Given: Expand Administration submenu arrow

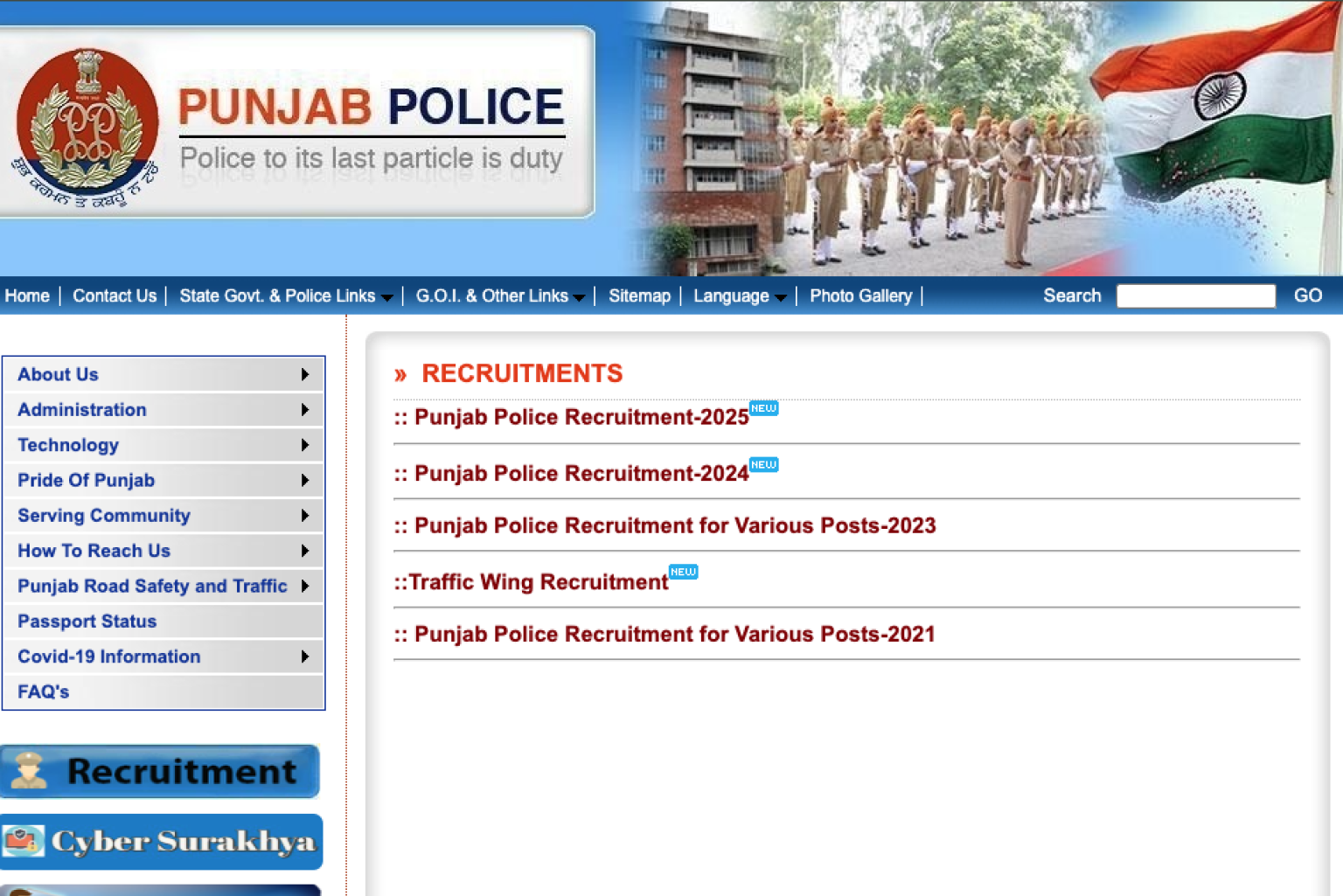Looking at the screenshot, I should [x=304, y=409].
